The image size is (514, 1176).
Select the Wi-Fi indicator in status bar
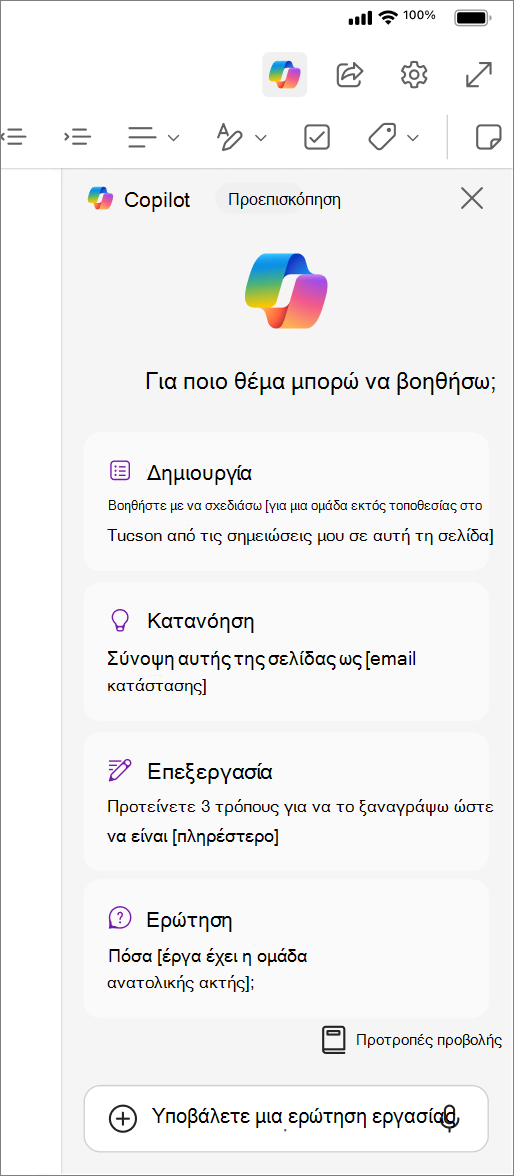388,16
